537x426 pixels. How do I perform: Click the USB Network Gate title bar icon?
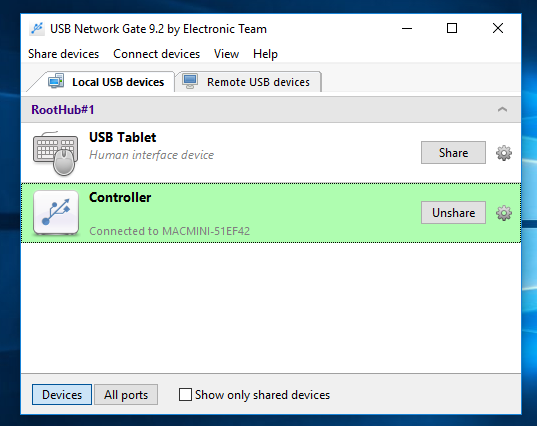coord(37,29)
